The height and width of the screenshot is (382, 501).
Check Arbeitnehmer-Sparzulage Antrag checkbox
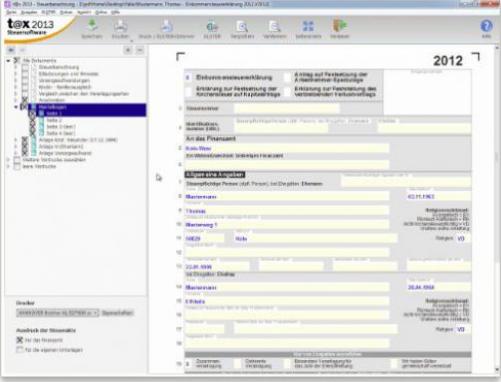(x=287, y=78)
